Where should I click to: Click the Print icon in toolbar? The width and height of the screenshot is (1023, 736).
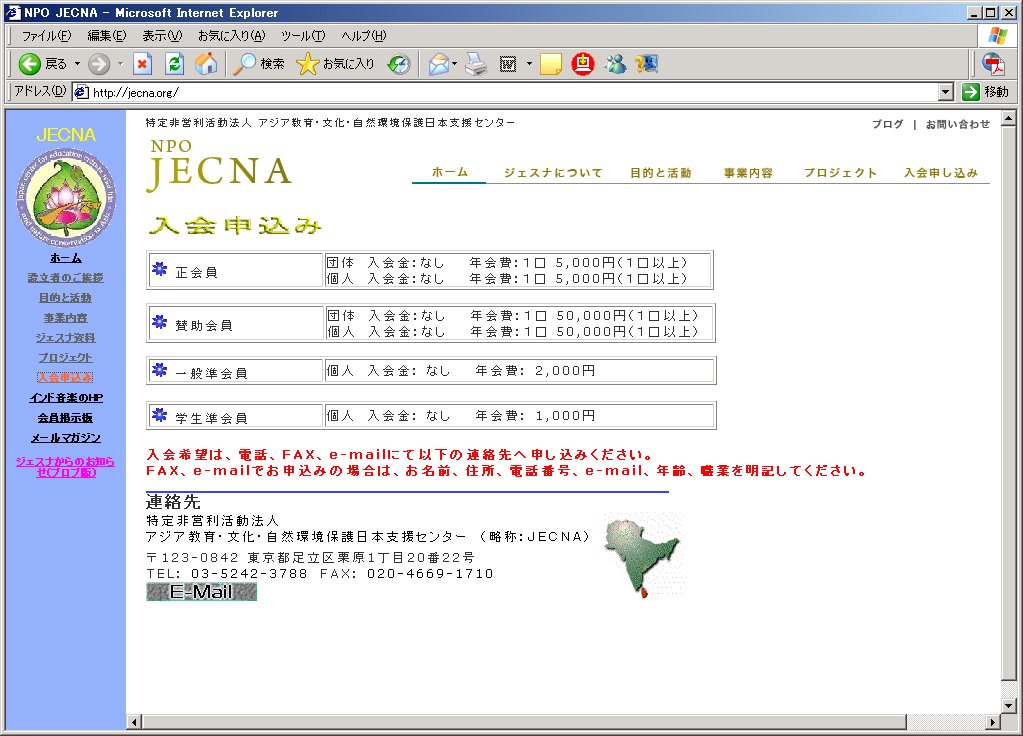[476, 64]
